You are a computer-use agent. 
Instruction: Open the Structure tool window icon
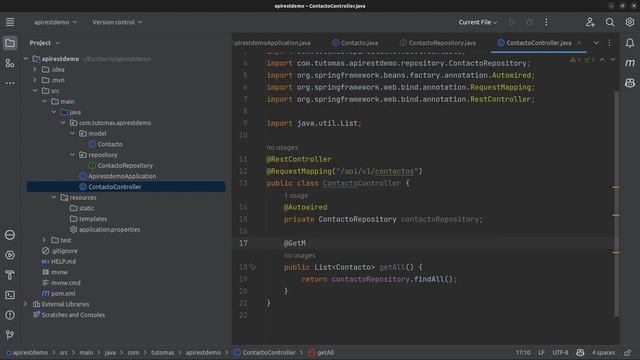[x=10, y=63]
